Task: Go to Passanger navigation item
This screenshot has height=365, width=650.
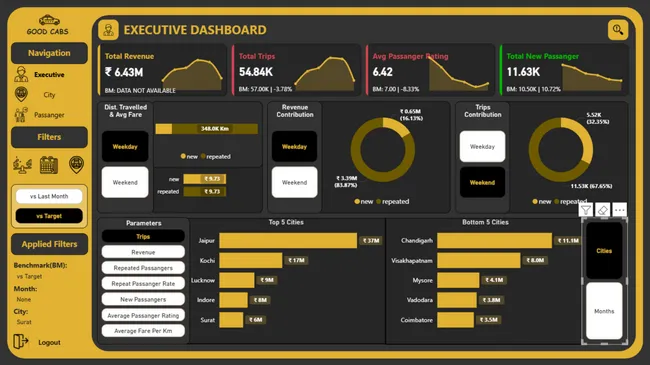Action: coord(49,115)
